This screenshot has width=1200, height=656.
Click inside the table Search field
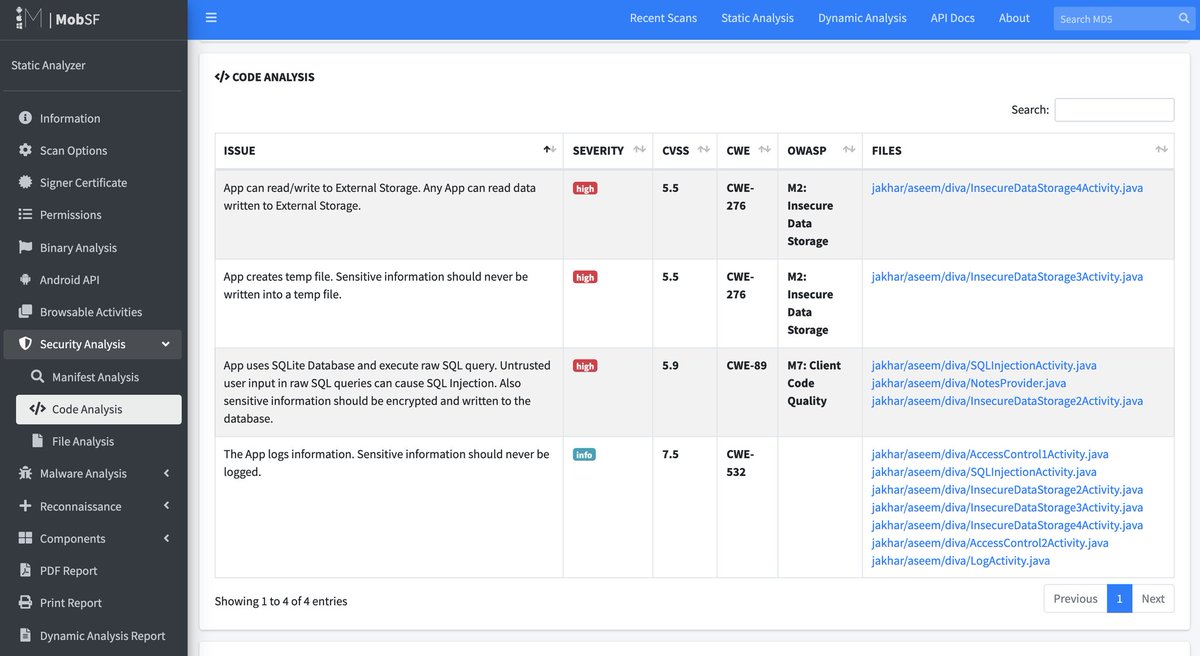coord(1113,109)
